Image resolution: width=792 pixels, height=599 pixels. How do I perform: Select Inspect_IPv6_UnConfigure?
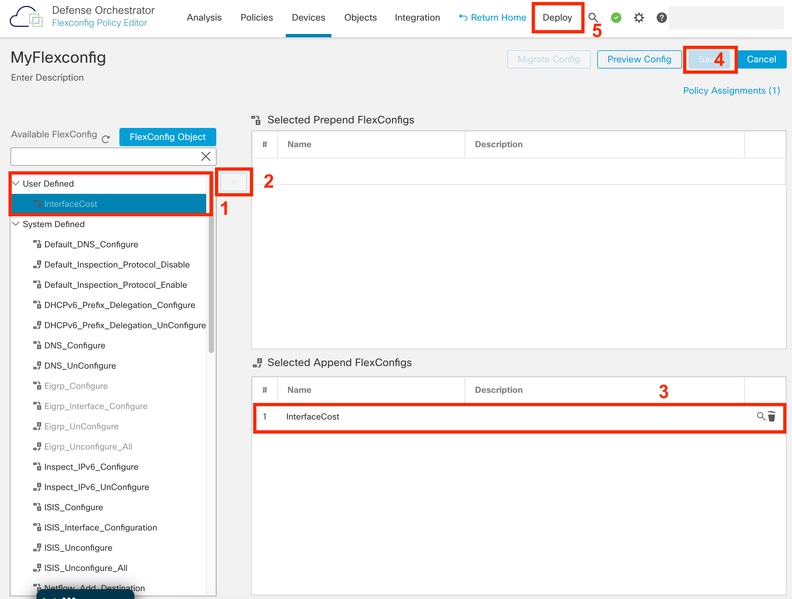tap(96, 487)
